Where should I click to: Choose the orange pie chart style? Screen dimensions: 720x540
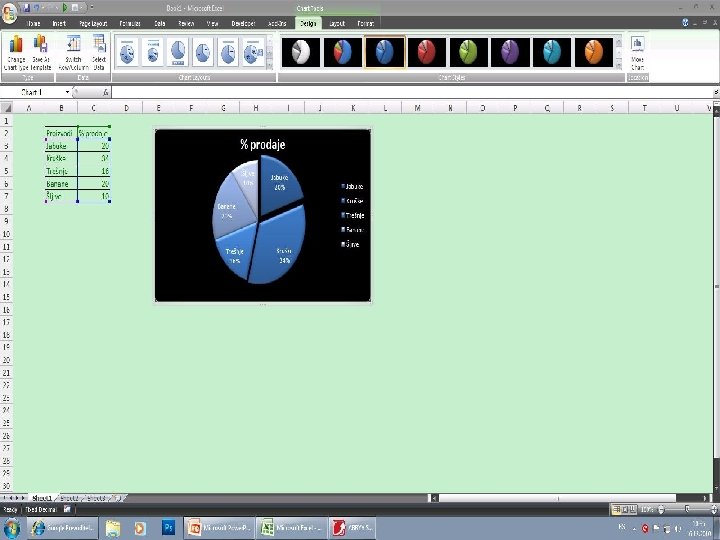pos(594,52)
